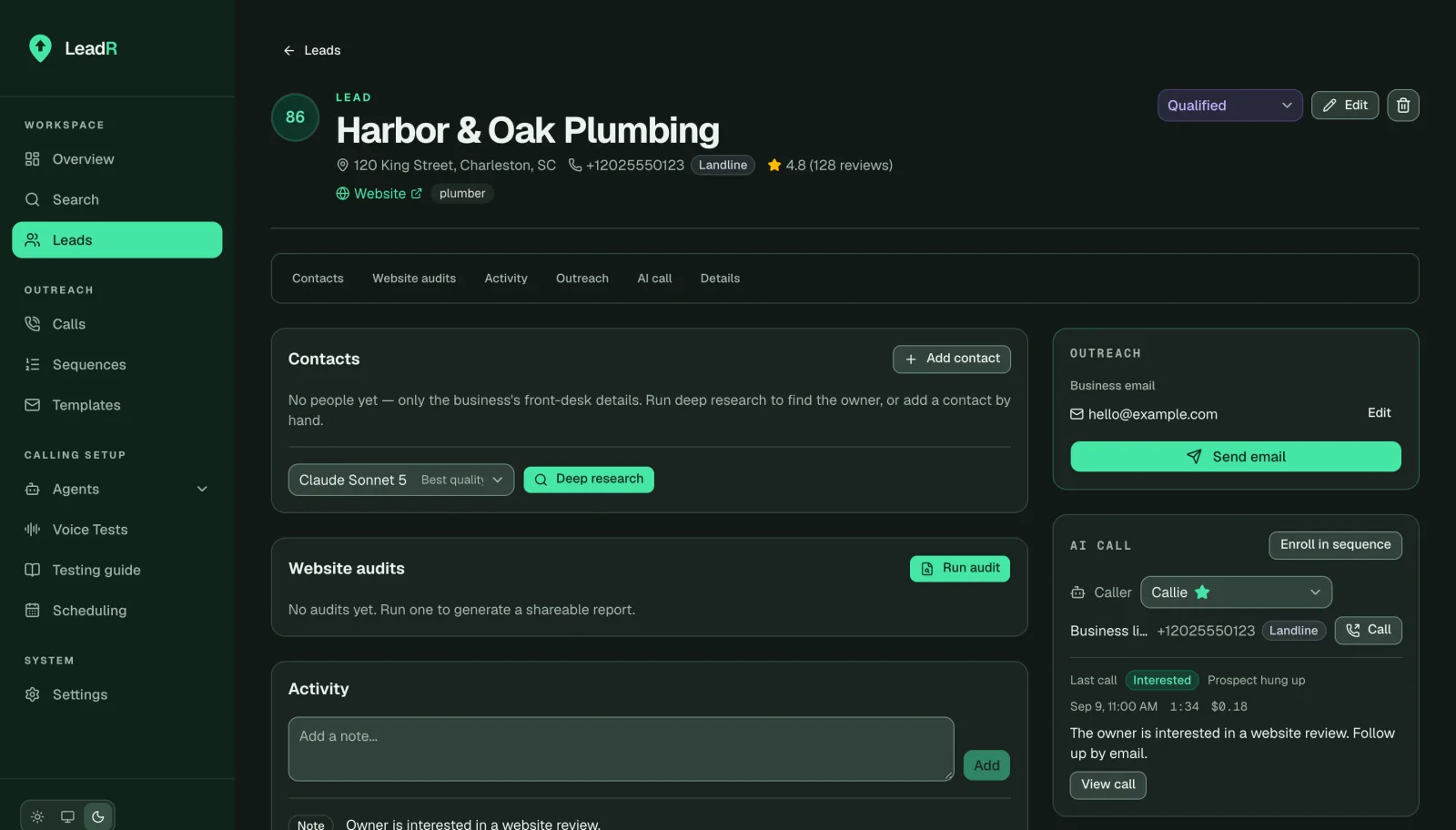Screen dimensions: 1456x830
Task: Open Voice Tests in the sidebar
Action: (116, 530)
